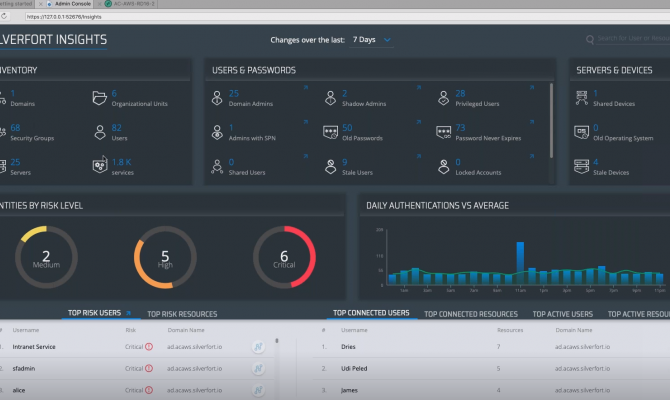Click the 82 Users count
This screenshot has width=670, height=400.
(x=117, y=128)
